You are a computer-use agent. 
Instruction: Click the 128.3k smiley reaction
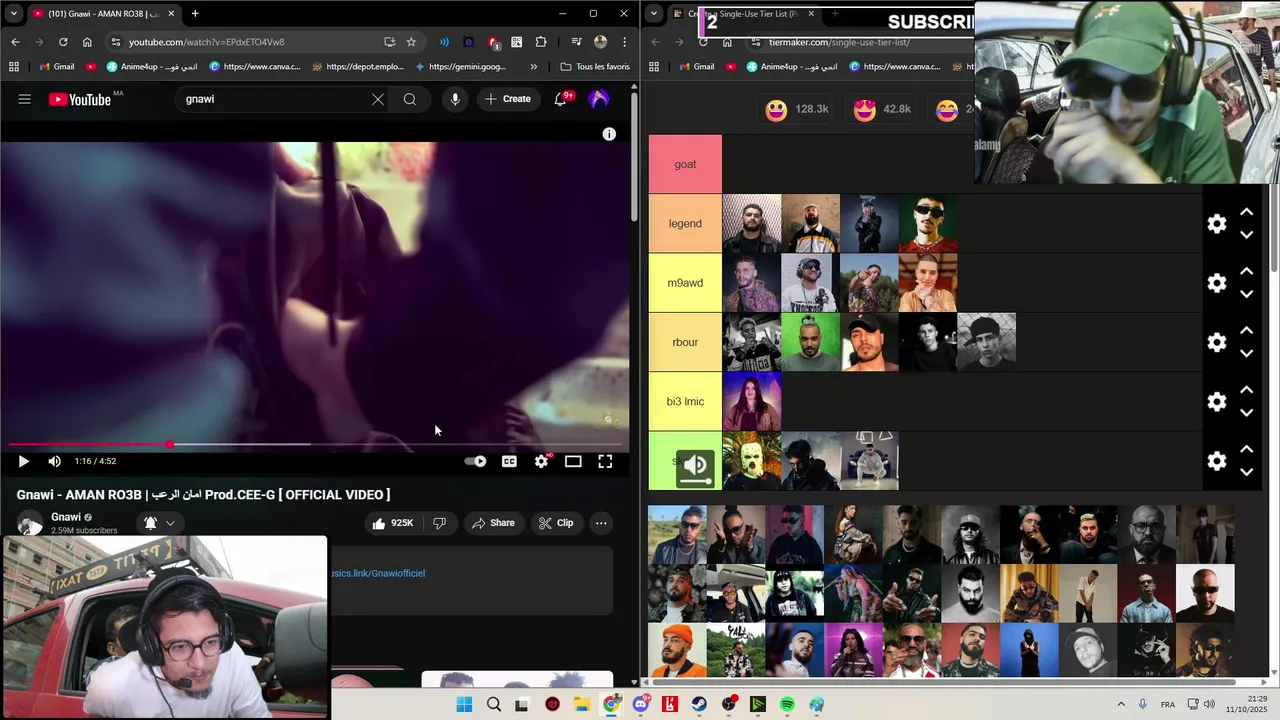pos(797,109)
